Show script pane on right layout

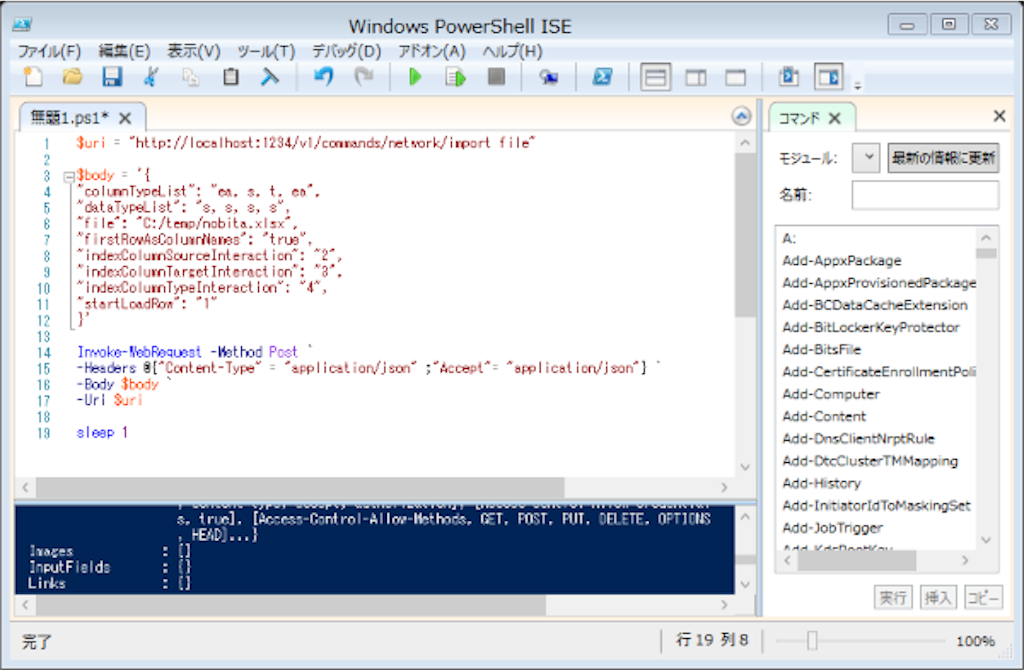click(696, 77)
